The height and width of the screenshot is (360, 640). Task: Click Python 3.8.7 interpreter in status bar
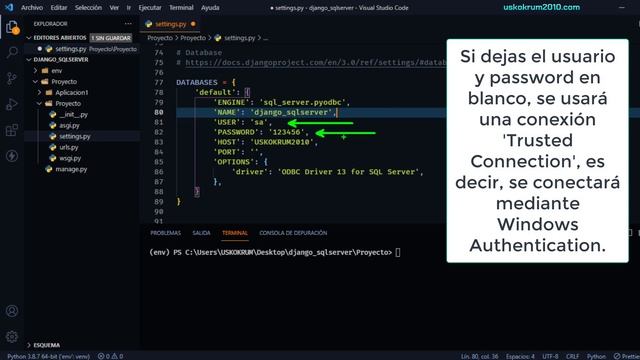click(x=48, y=356)
